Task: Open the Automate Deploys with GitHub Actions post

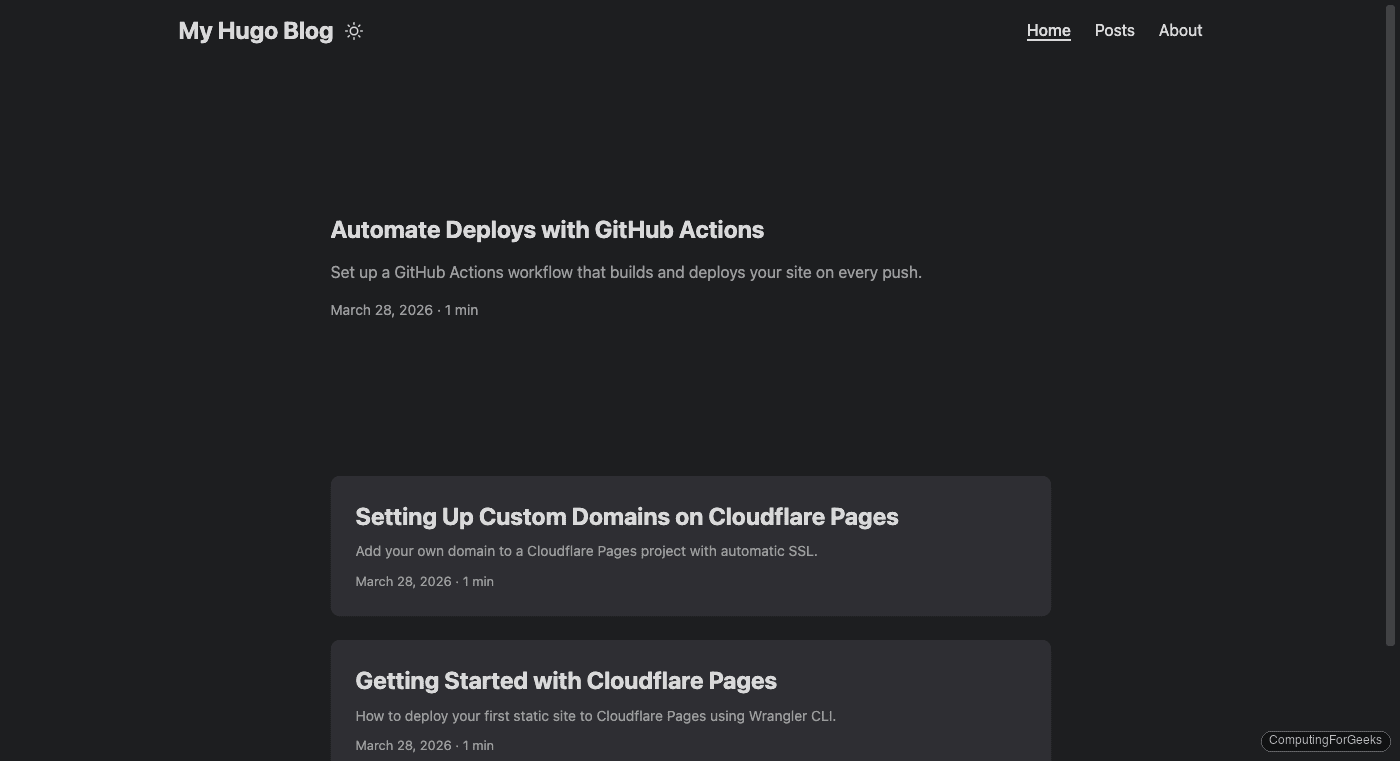Action: tap(547, 229)
